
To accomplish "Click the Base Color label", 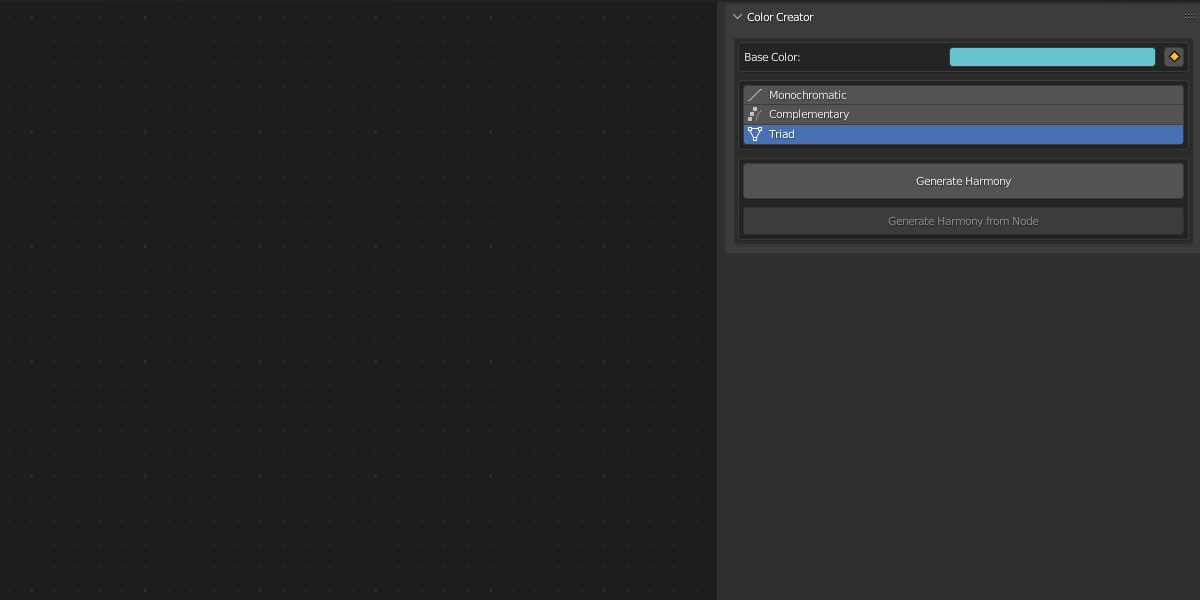I will pyautogui.click(x=772, y=57).
